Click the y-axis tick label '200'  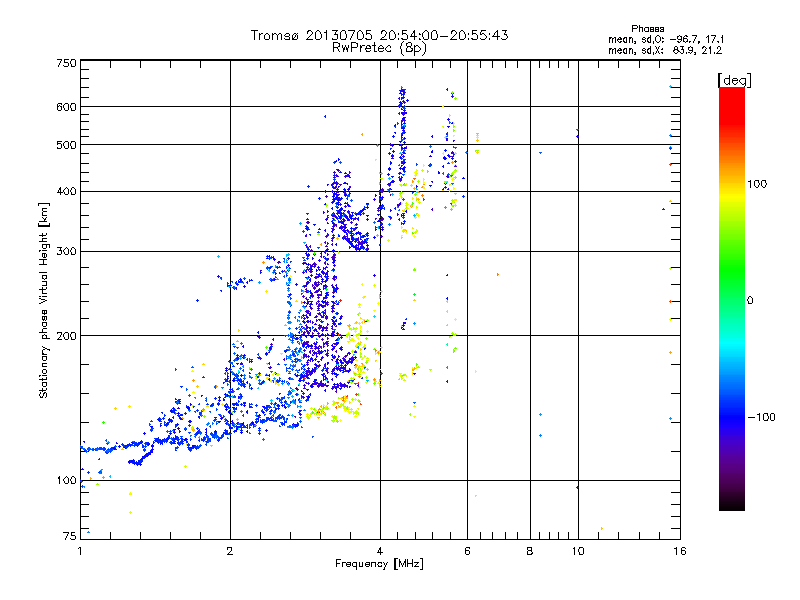point(66,336)
